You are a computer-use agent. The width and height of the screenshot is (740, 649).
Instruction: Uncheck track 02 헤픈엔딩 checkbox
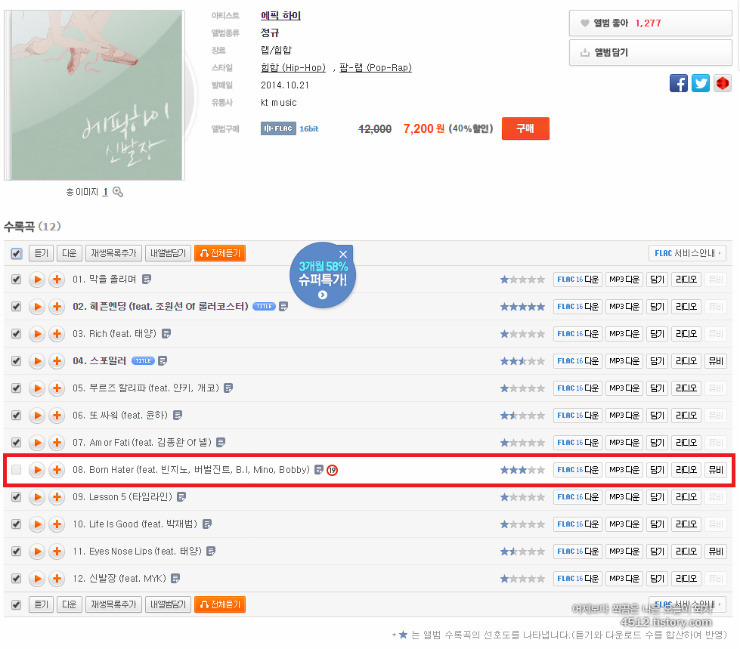coord(16,307)
